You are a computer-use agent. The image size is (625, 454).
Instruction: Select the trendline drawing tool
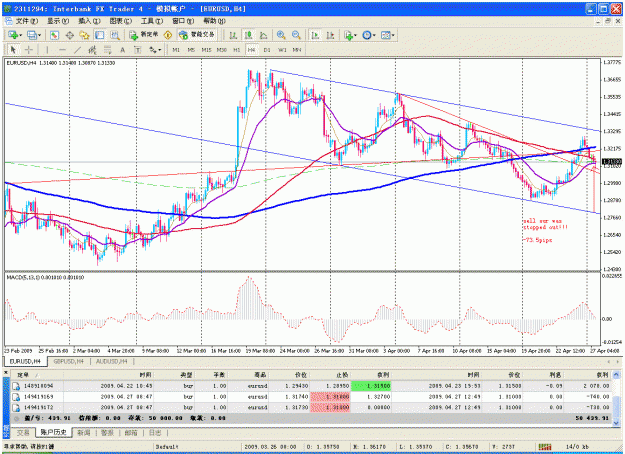pos(77,50)
